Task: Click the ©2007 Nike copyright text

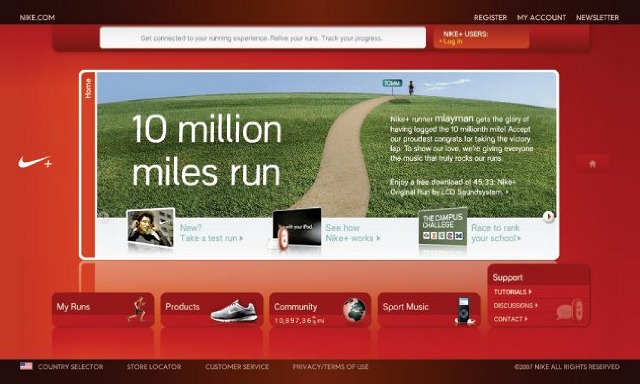Action: coord(567,366)
